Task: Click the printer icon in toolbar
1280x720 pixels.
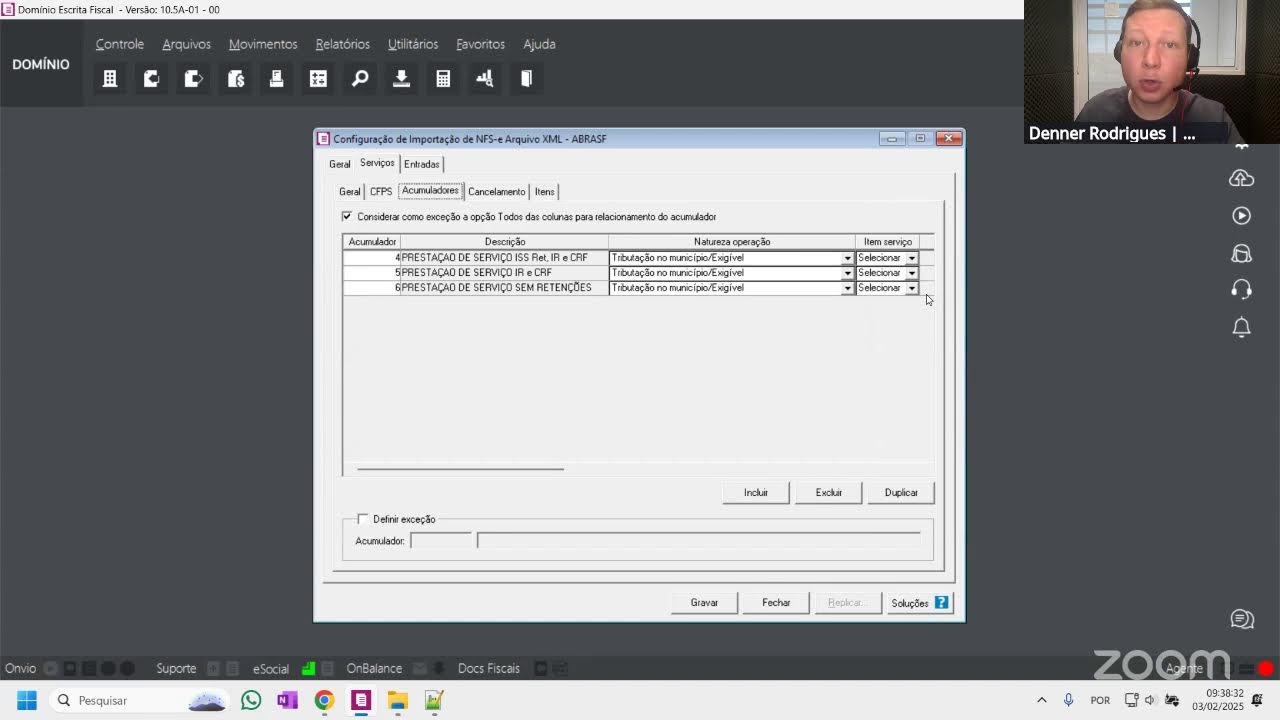Action: [277, 79]
